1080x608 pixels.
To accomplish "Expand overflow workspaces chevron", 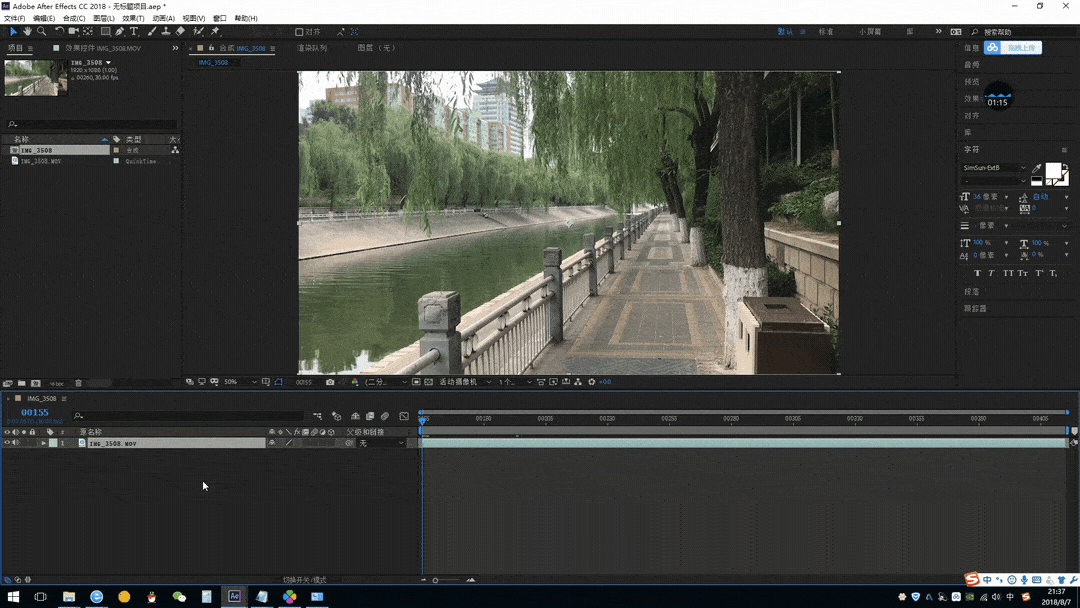I will [x=938, y=32].
